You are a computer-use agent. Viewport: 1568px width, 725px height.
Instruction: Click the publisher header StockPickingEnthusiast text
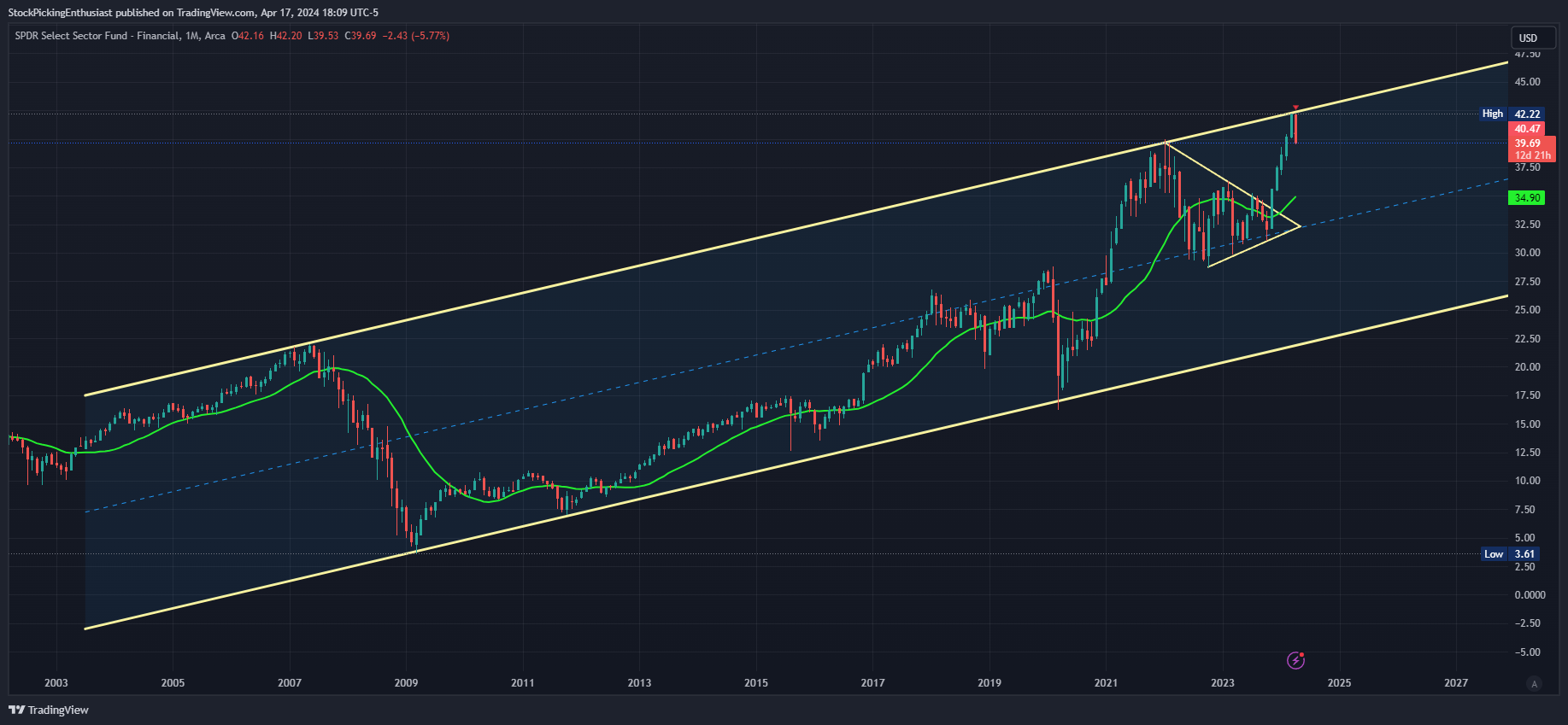click(60, 13)
